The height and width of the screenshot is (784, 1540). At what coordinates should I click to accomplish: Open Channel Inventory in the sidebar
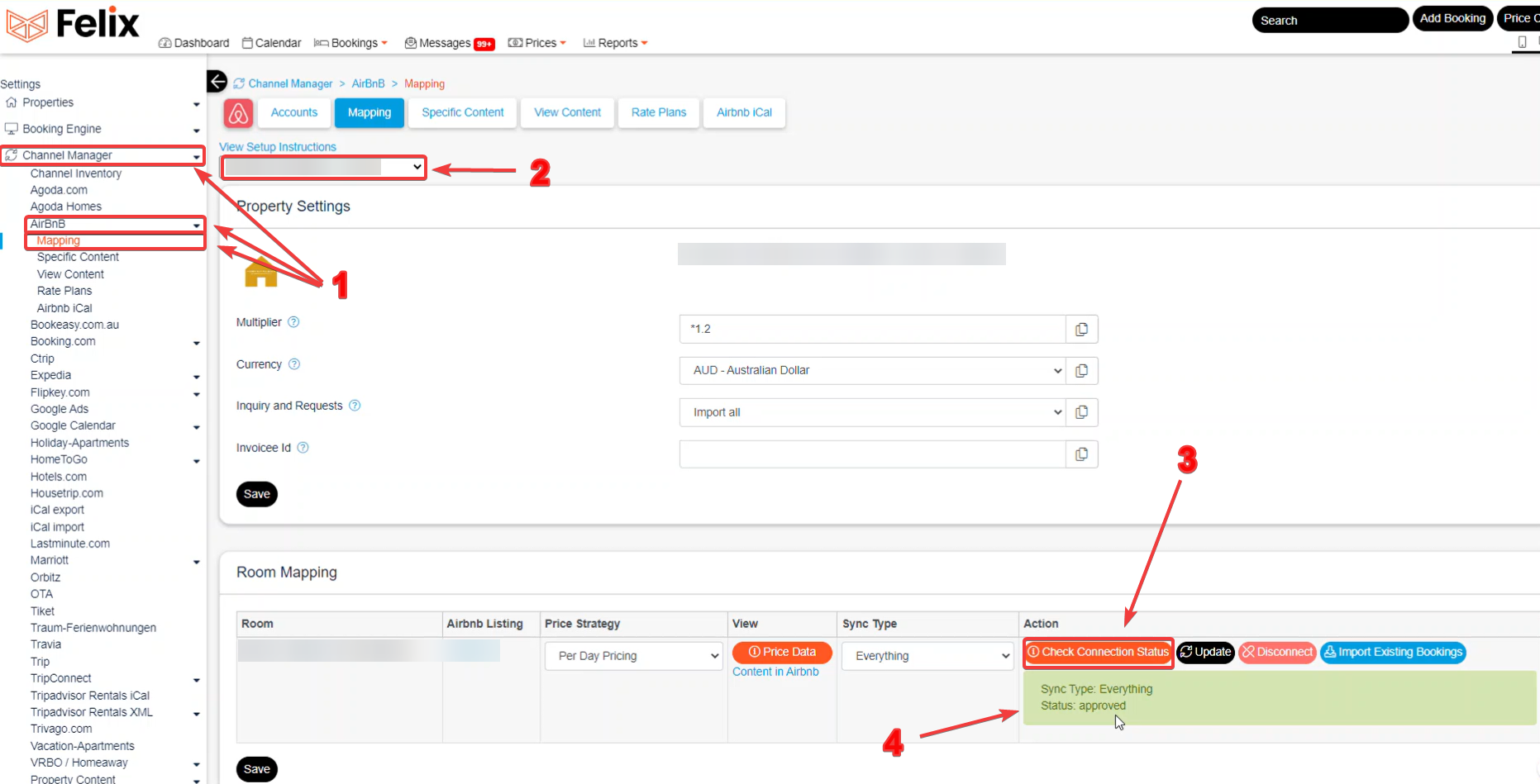76,173
